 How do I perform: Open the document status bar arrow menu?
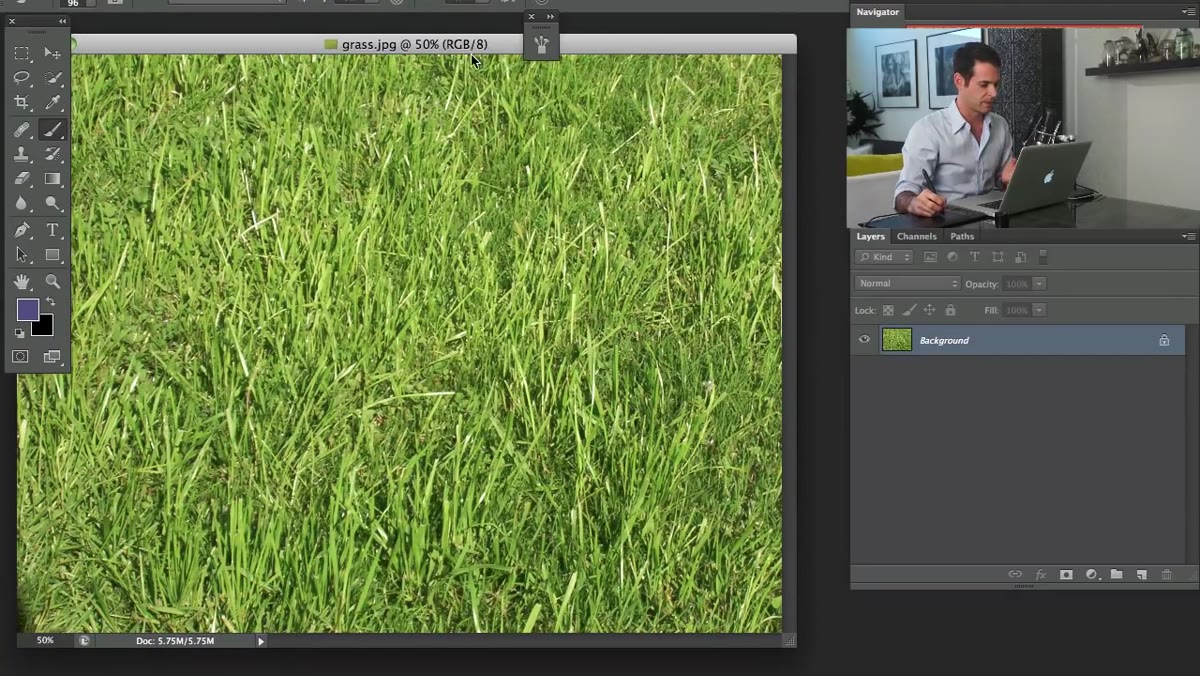pyautogui.click(x=261, y=641)
